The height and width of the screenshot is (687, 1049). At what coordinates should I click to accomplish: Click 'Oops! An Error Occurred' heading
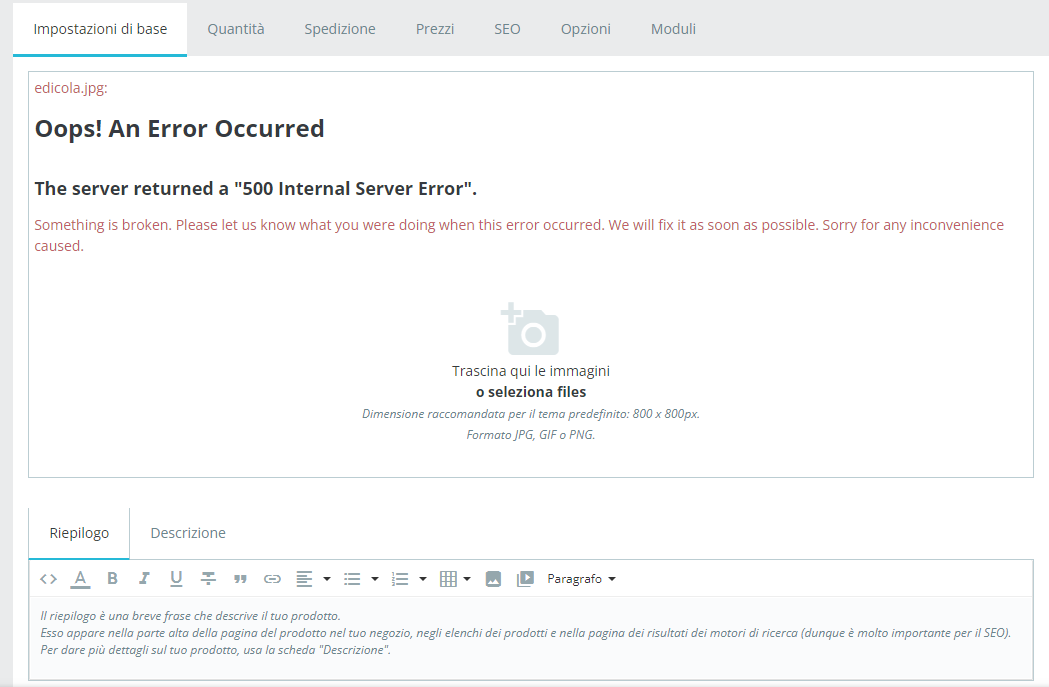click(179, 128)
